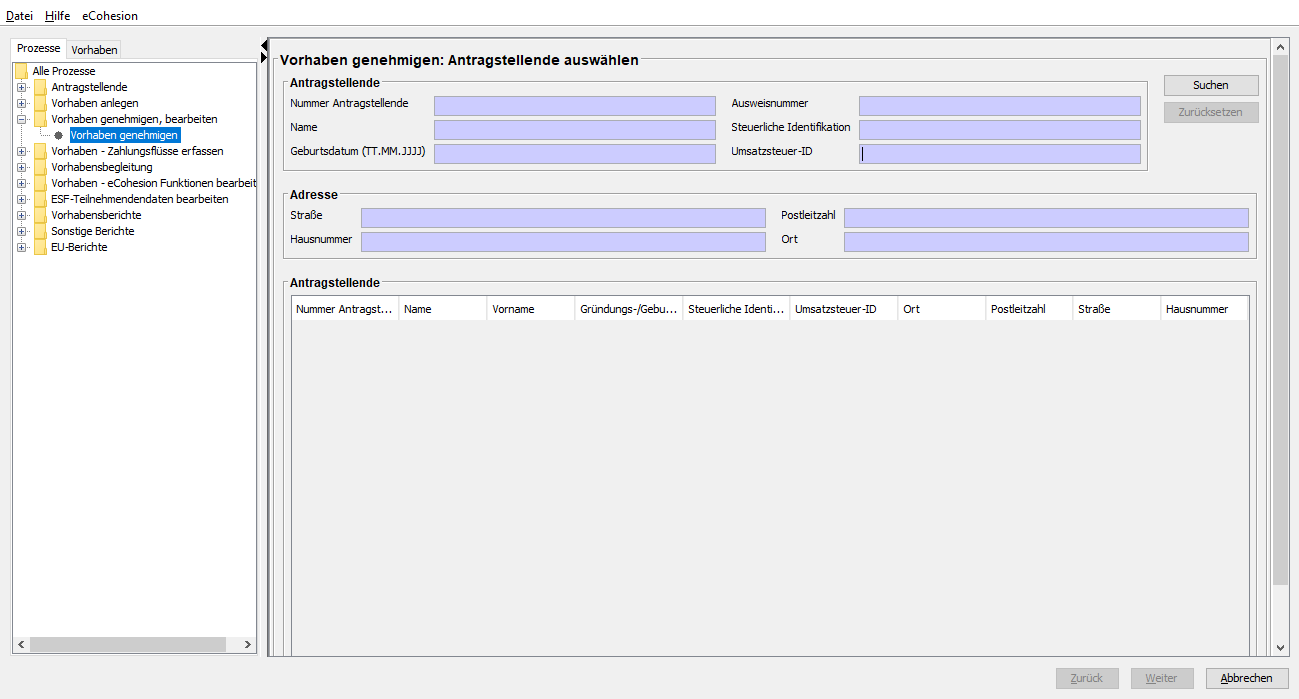Open the Datei menu
The height and width of the screenshot is (699, 1299).
(19, 16)
